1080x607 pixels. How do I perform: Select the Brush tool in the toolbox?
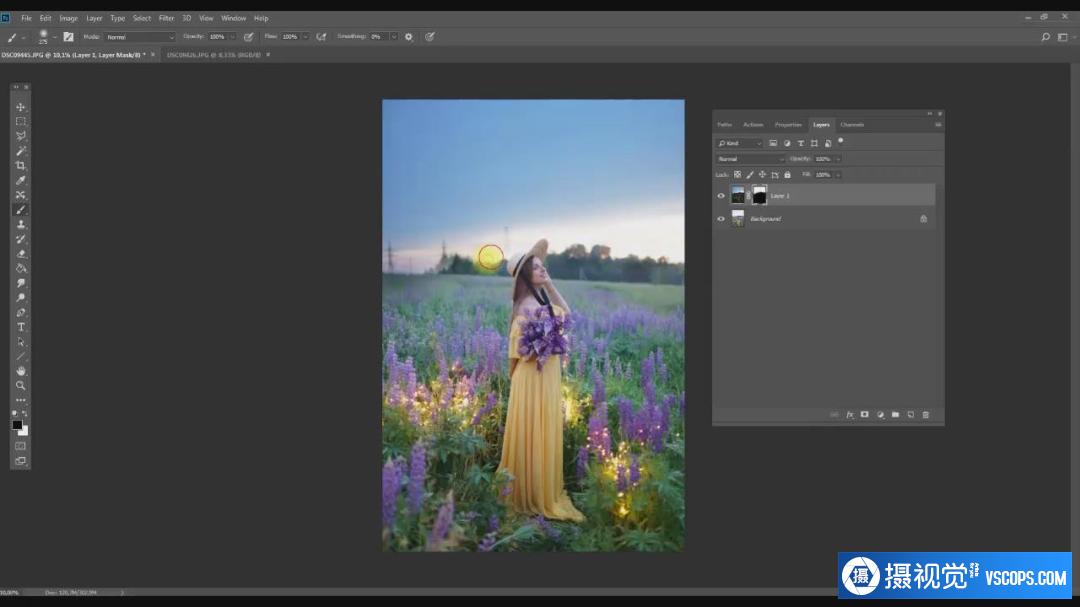click(21, 209)
